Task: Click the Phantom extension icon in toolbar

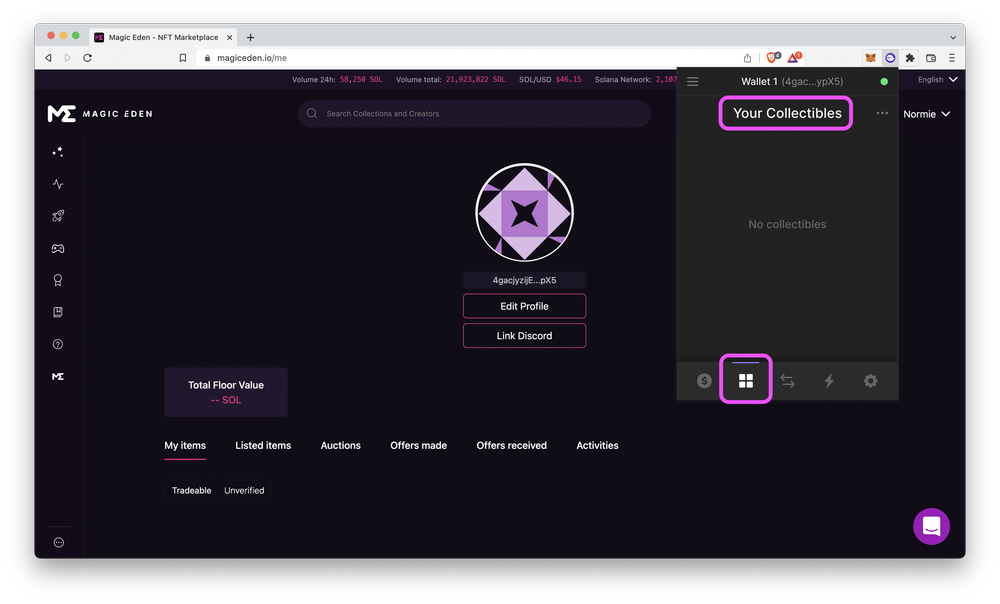Action: 890,58
